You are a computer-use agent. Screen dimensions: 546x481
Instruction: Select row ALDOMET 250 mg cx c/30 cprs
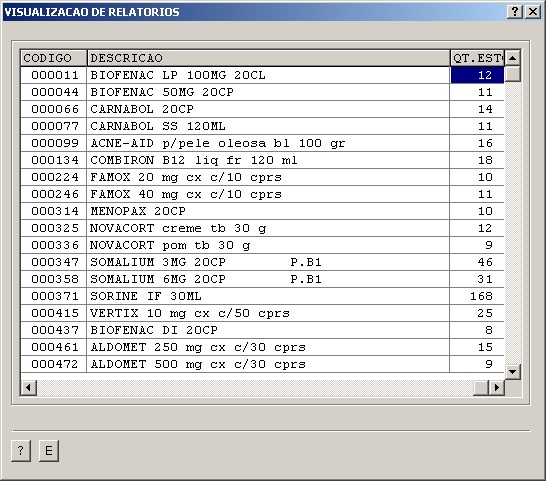(x=262, y=347)
